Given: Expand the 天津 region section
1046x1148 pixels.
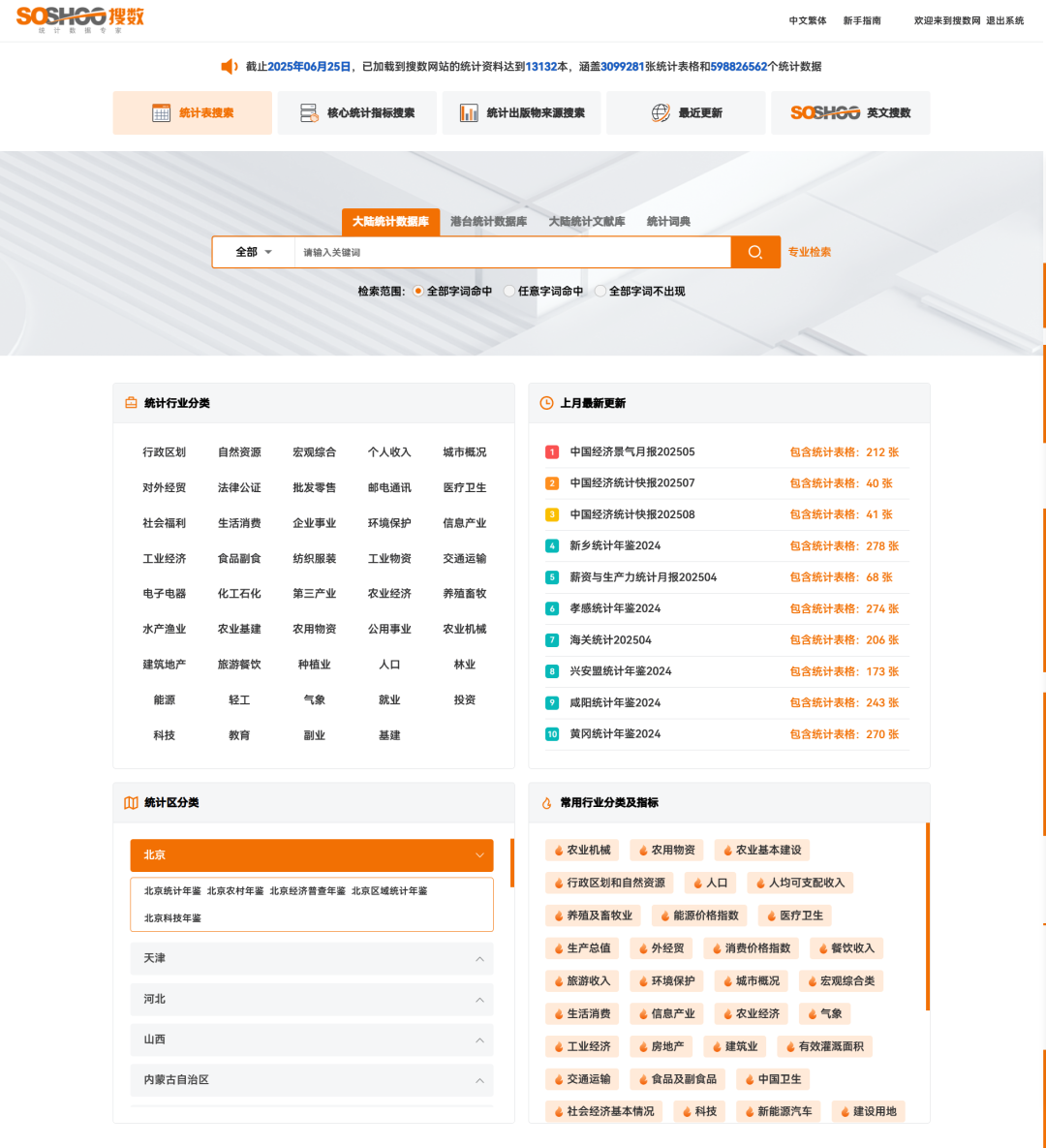Looking at the screenshot, I should (x=311, y=958).
